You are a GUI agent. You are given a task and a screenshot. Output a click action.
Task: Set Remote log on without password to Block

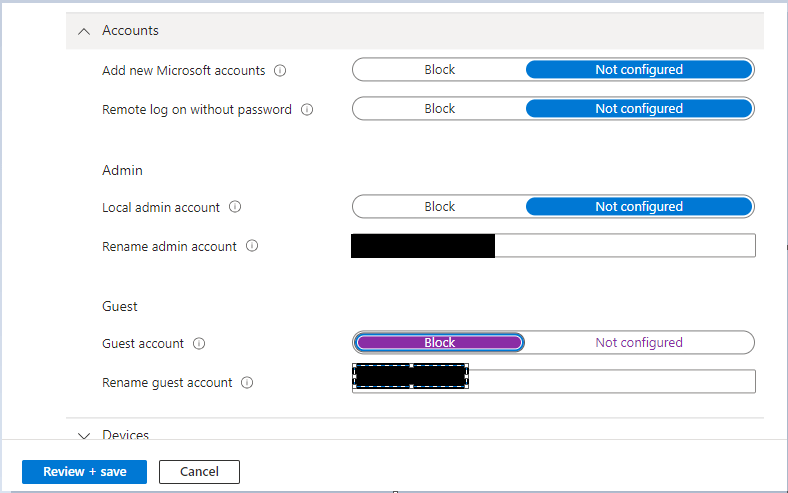click(x=439, y=109)
